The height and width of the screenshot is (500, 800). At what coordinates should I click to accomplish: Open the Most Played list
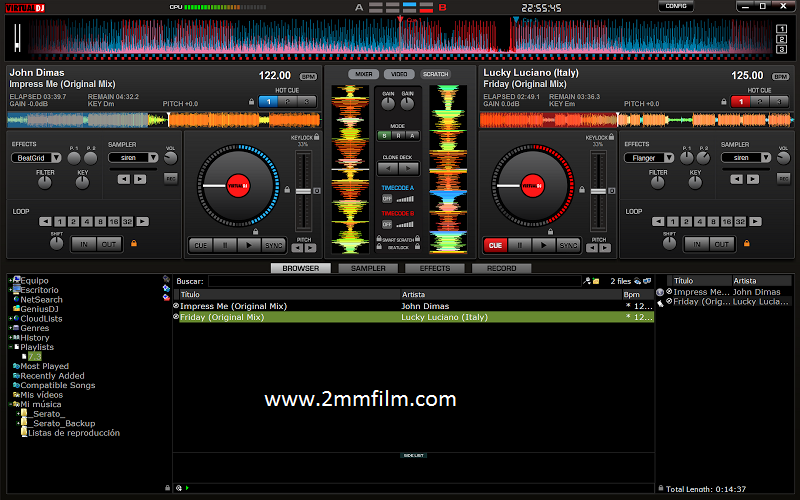(x=44, y=366)
